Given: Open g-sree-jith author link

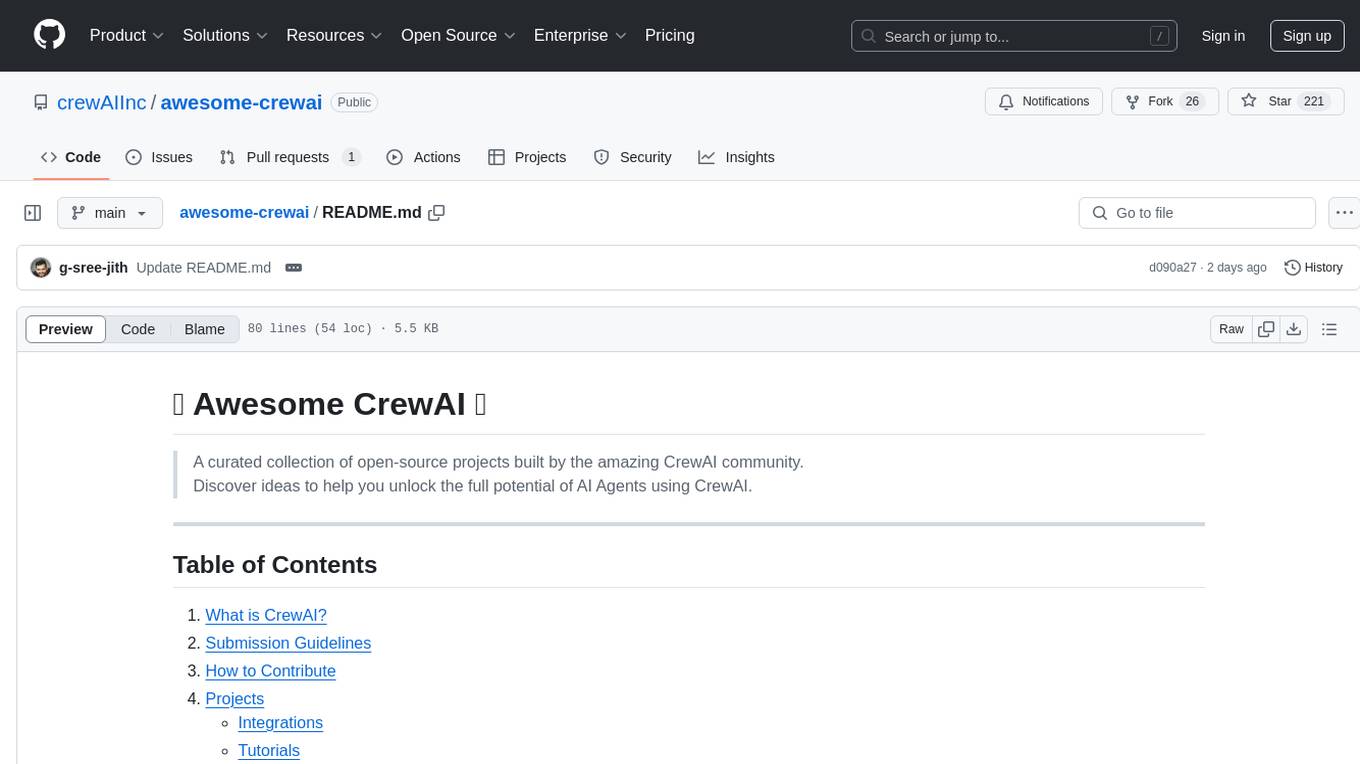Looking at the screenshot, I should click(x=93, y=268).
